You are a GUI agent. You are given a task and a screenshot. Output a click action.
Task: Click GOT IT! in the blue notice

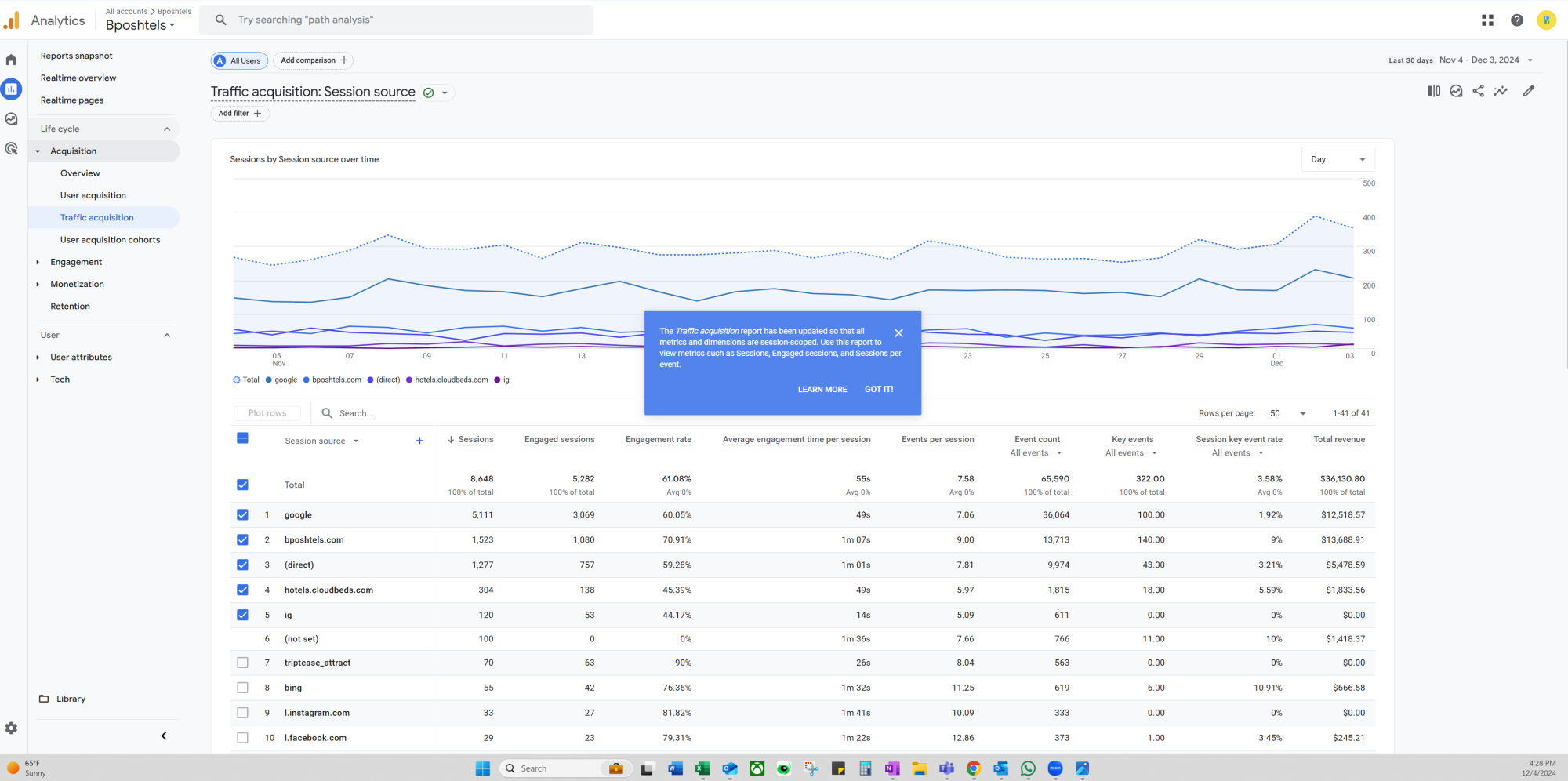coord(879,389)
